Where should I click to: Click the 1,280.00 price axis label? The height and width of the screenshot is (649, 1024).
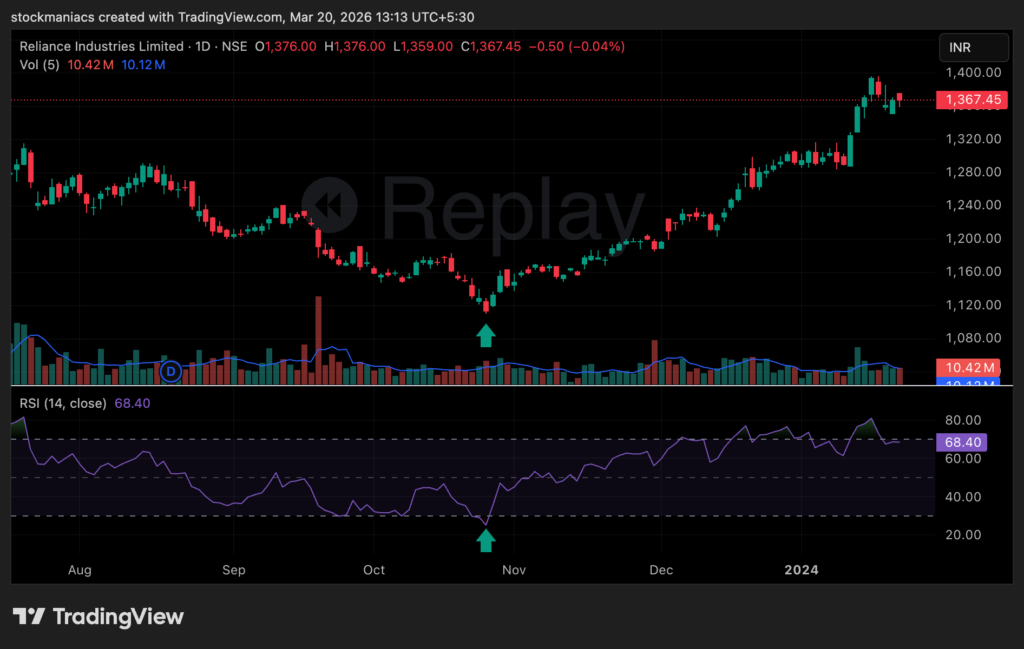(x=973, y=172)
